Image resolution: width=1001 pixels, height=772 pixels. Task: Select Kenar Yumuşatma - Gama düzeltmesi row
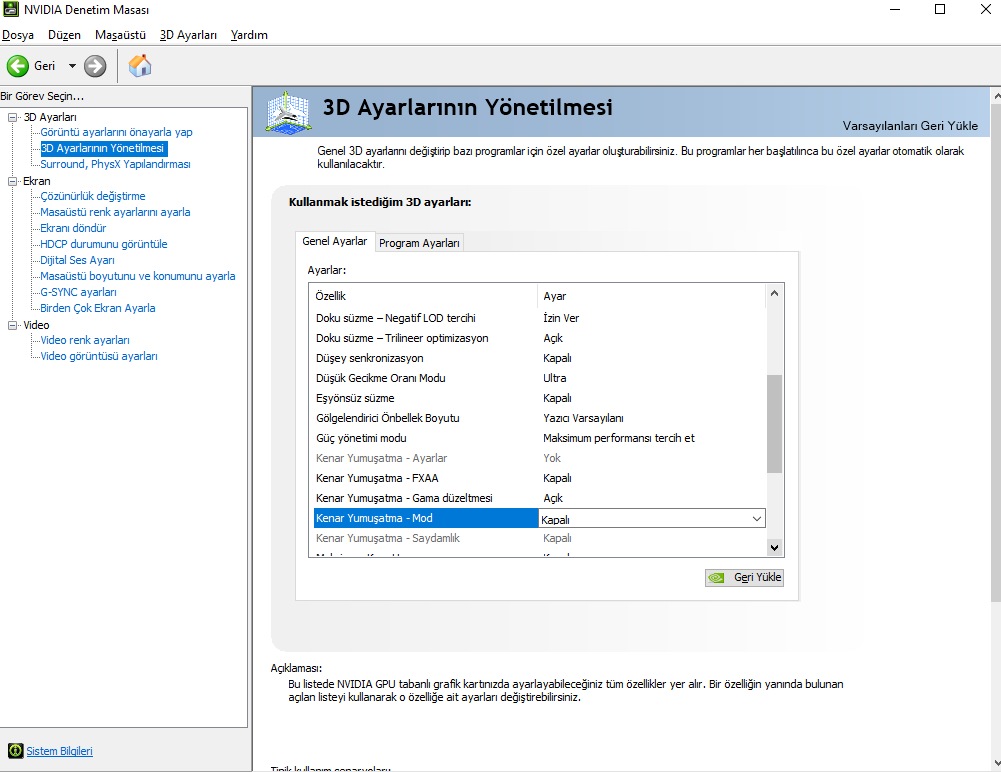coord(539,498)
